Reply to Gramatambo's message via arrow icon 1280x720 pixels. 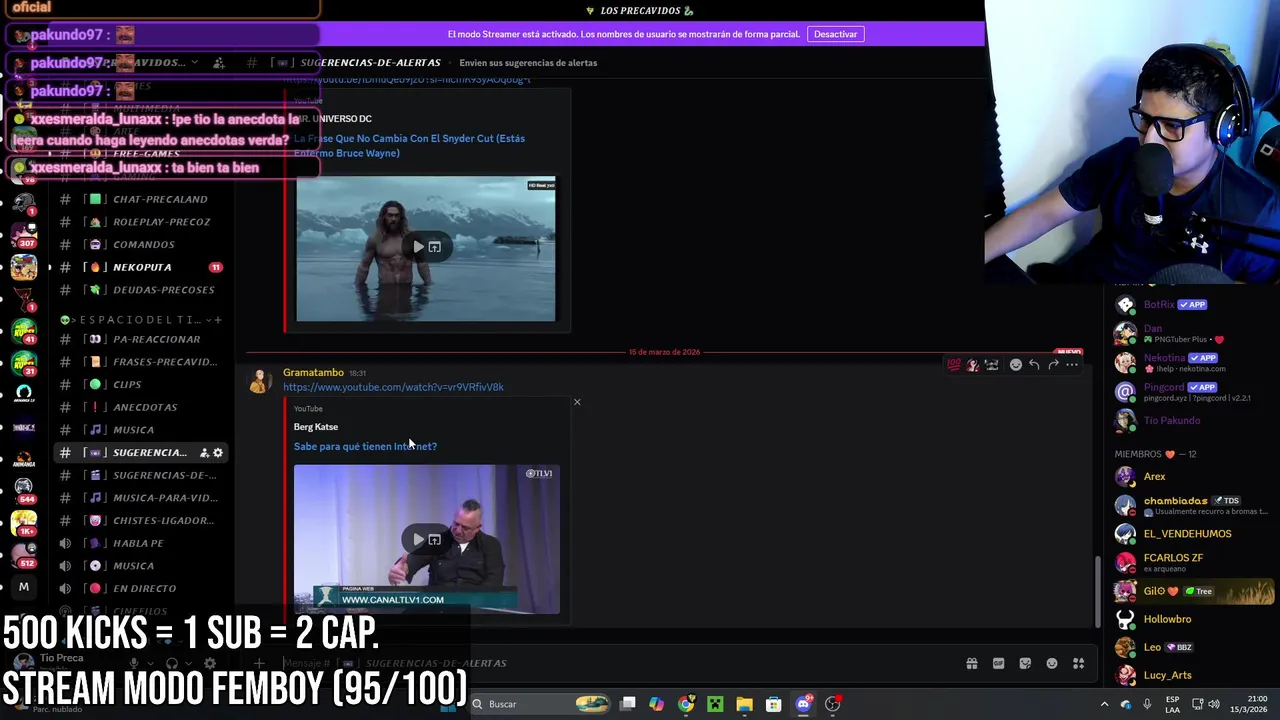coord(1034,365)
